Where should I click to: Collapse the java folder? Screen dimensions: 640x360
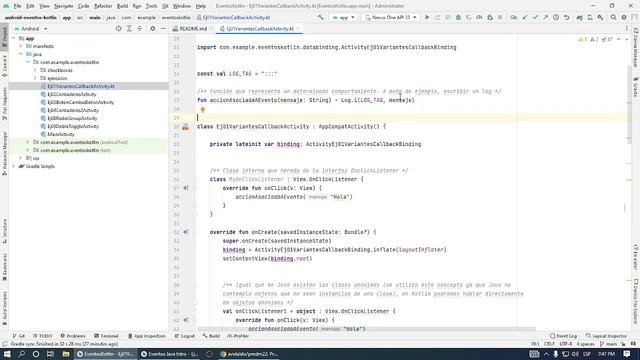tap(21, 54)
